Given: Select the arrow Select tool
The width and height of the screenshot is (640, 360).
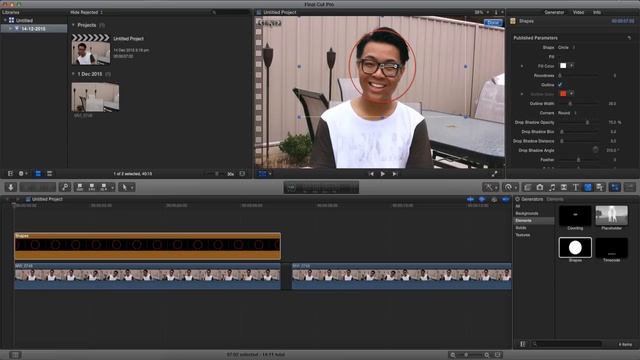Looking at the screenshot, I should pyautogui.click(x=124, y=187).
